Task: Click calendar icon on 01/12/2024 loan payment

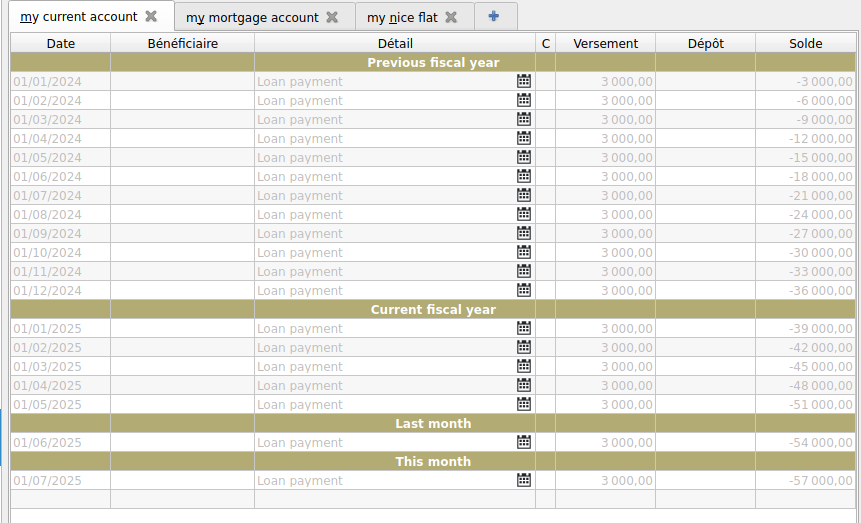Action: click(x=524, y=290)
